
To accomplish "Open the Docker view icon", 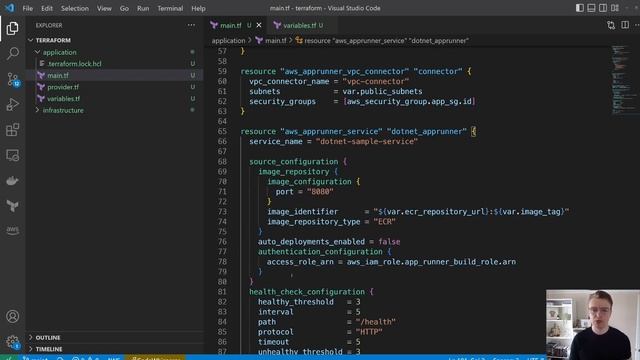I will 12,180.
